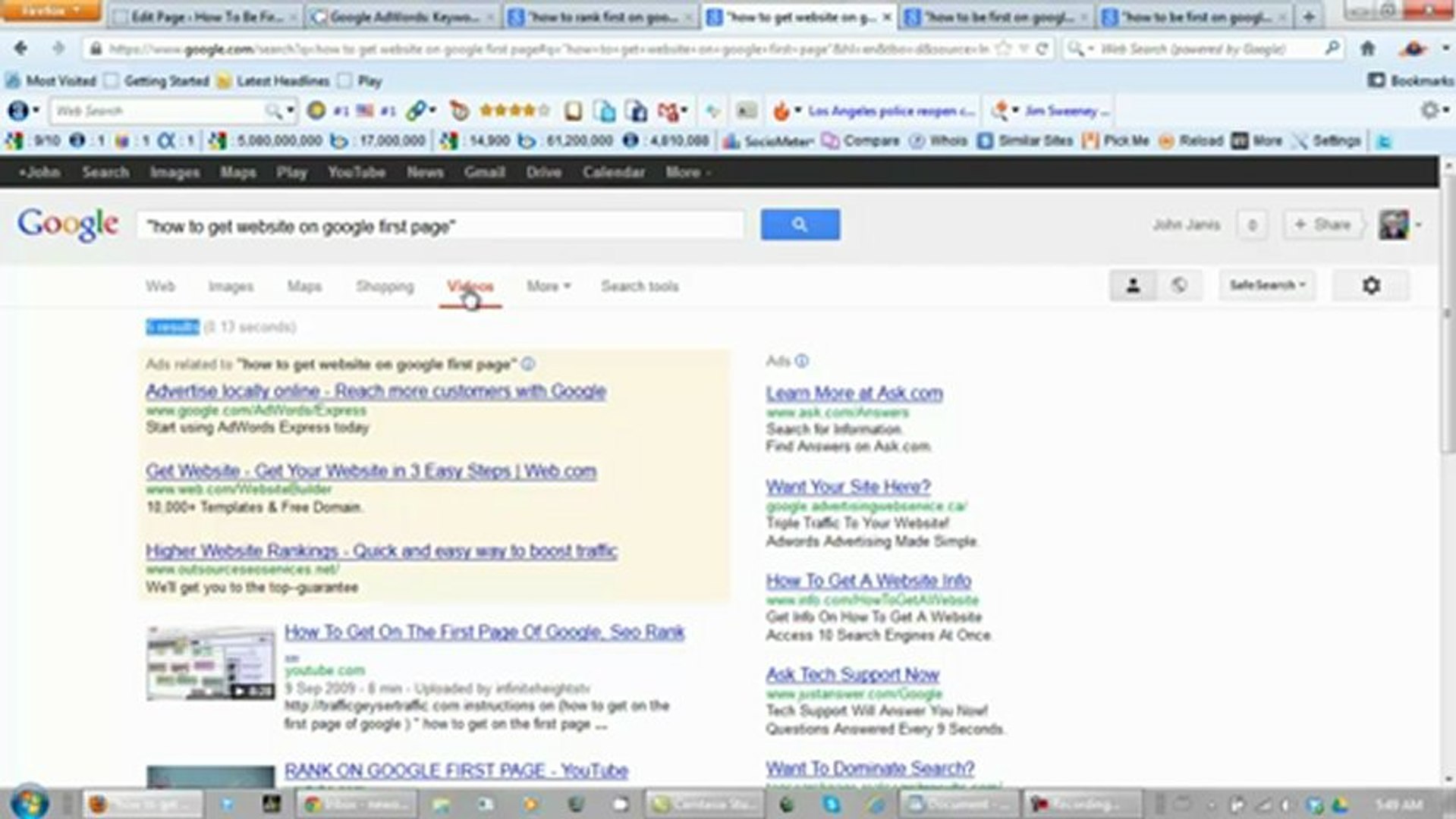Open 'RANK ON GOOGLE FIRST PAGE' result
Screen dimensions: 1456x819
click(456, 771)
